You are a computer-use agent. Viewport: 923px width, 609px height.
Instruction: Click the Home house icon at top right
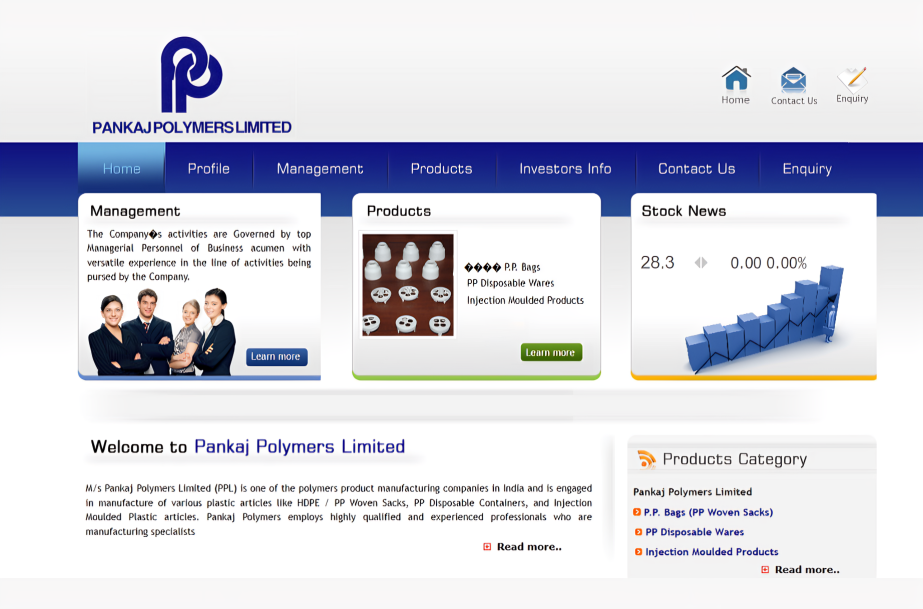pos(736,79)
